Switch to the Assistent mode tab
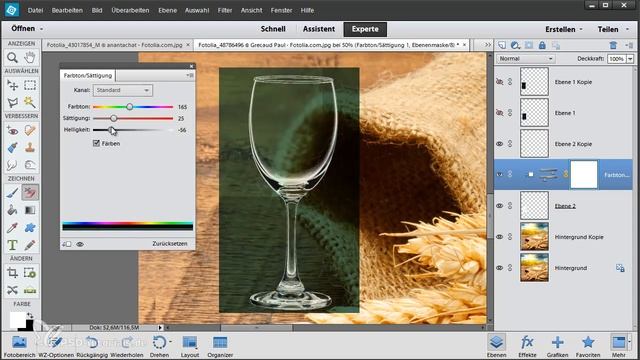640x360 pixels. 319,29
